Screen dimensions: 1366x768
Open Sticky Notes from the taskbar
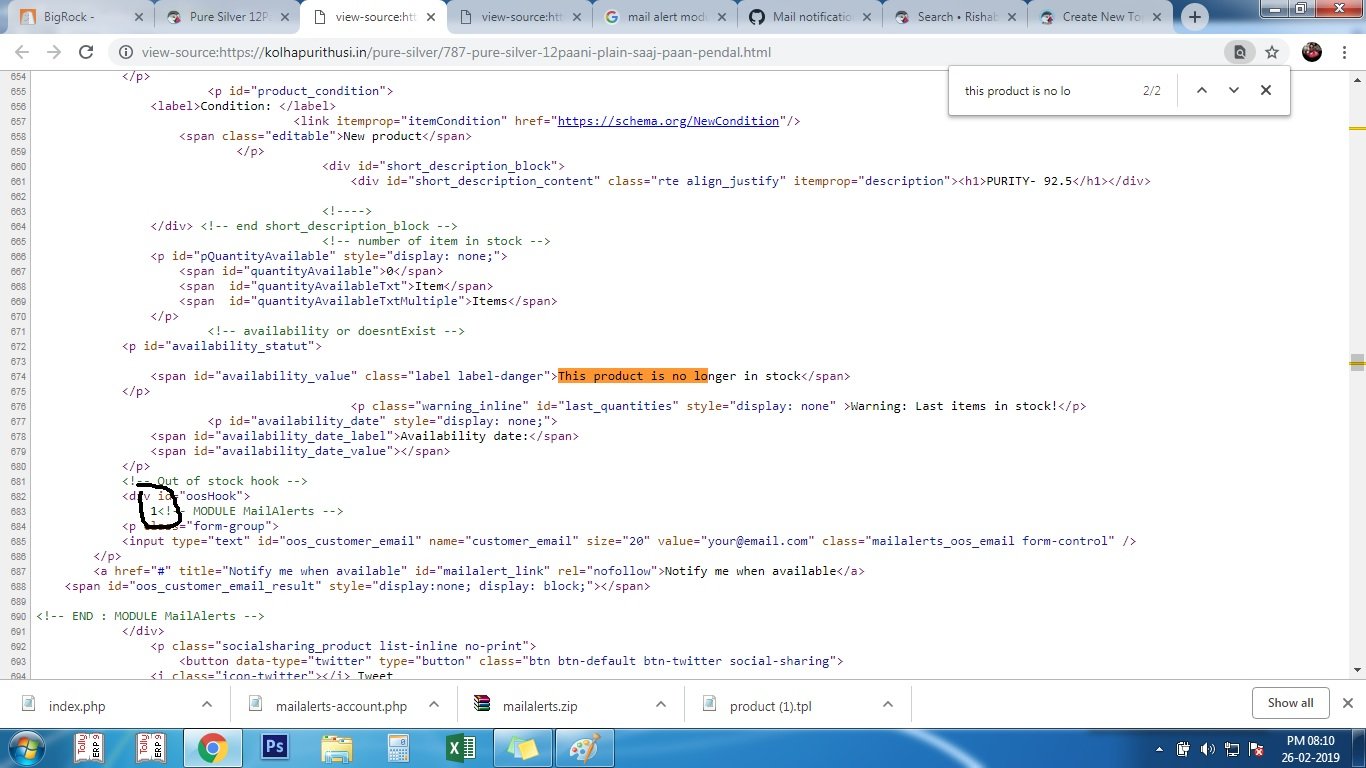pyautogui.click(x=522, y=748)
